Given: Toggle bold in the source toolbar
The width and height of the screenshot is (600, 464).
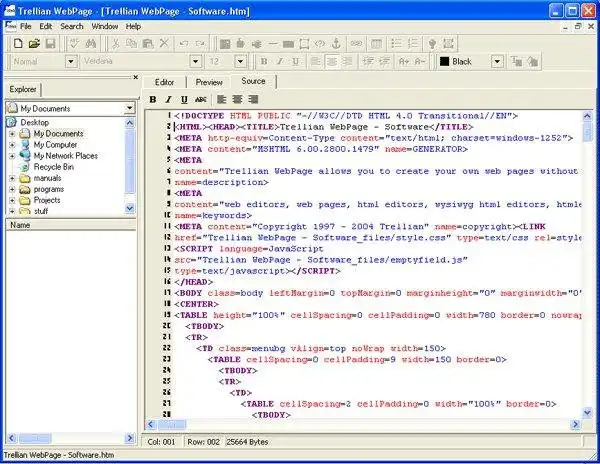Looking at the screenshot, I should [153, 99].
